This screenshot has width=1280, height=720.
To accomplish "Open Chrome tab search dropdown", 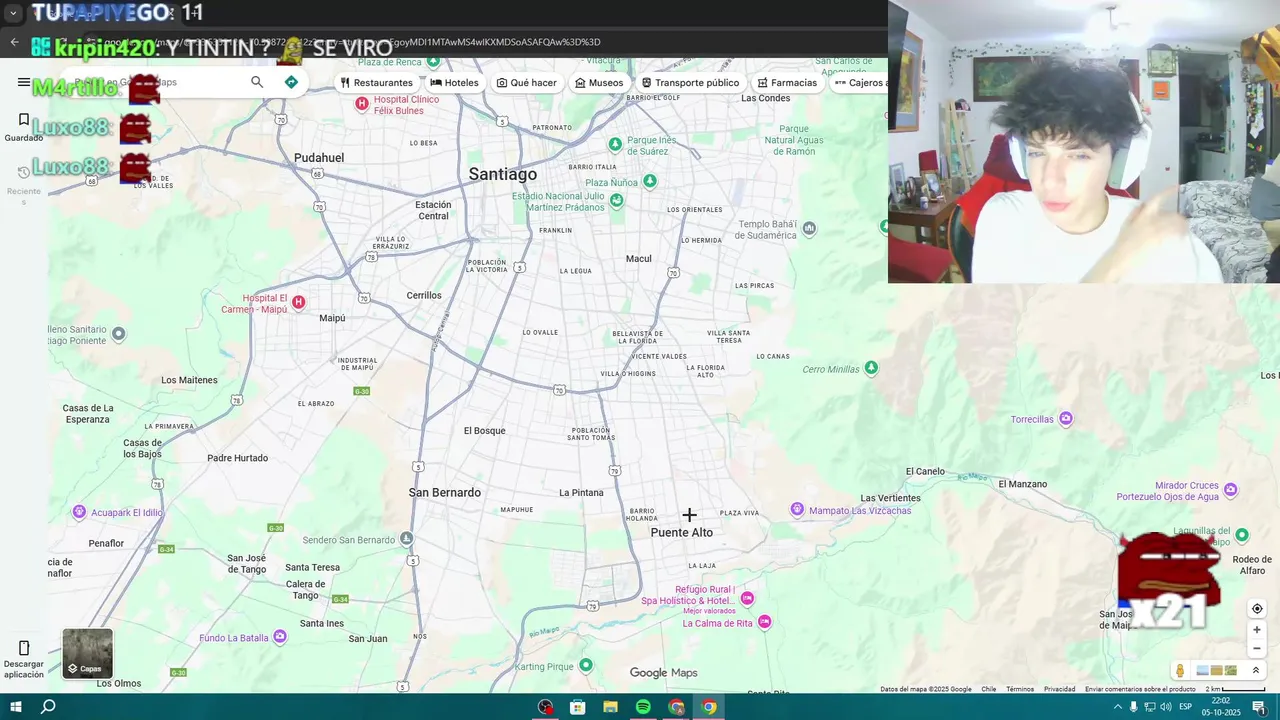I will coord(13,13).
